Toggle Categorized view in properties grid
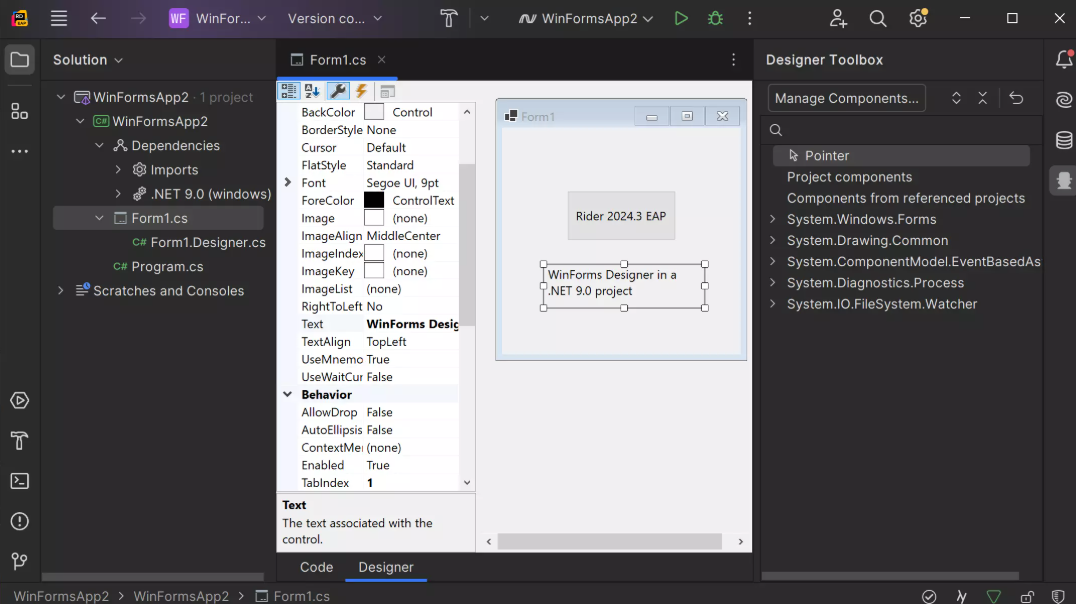The width and height of the screenshot is (1076, 604). tap(289, 91)
